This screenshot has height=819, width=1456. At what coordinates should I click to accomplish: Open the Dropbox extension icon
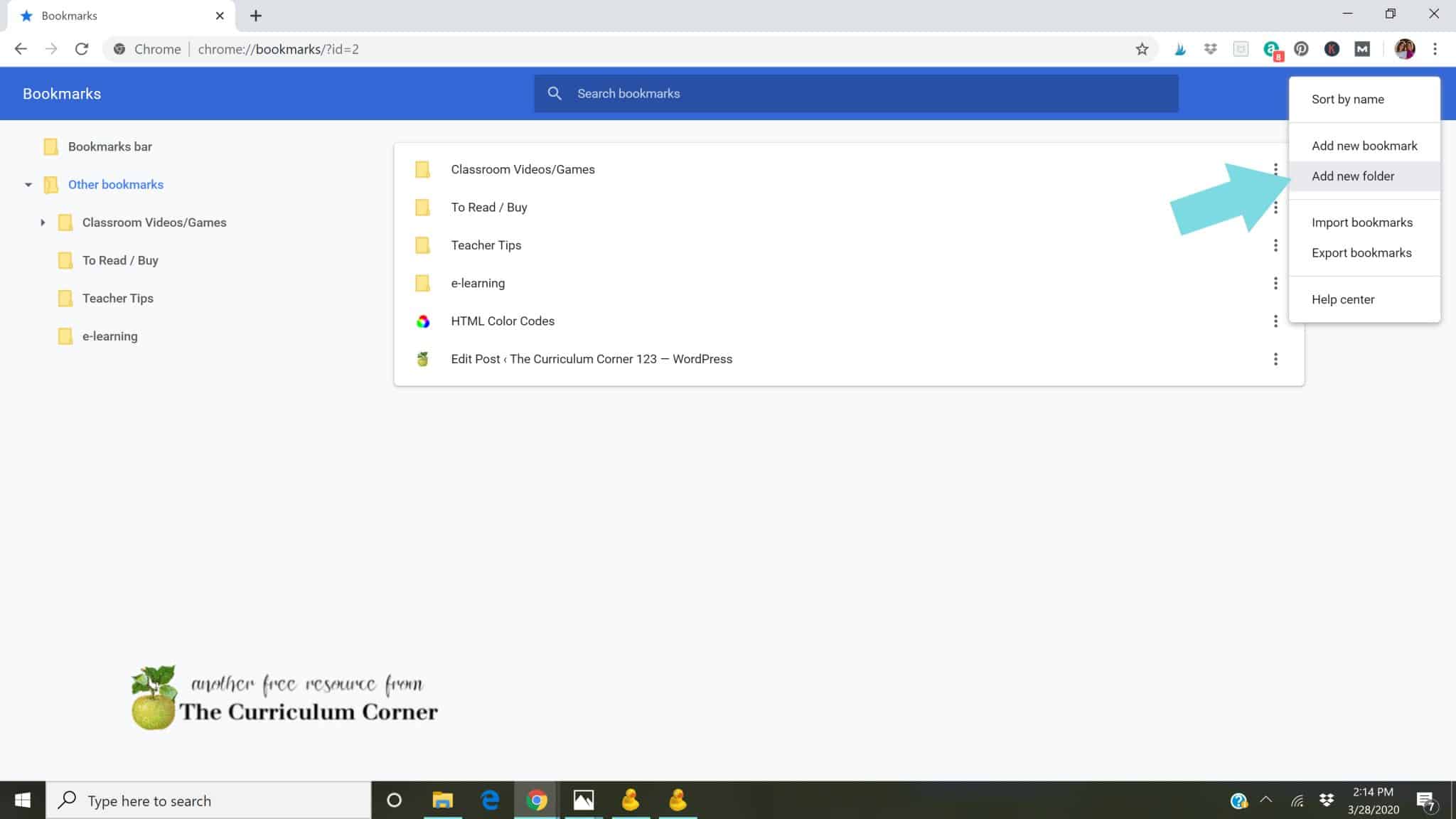tap(1211, 48)
